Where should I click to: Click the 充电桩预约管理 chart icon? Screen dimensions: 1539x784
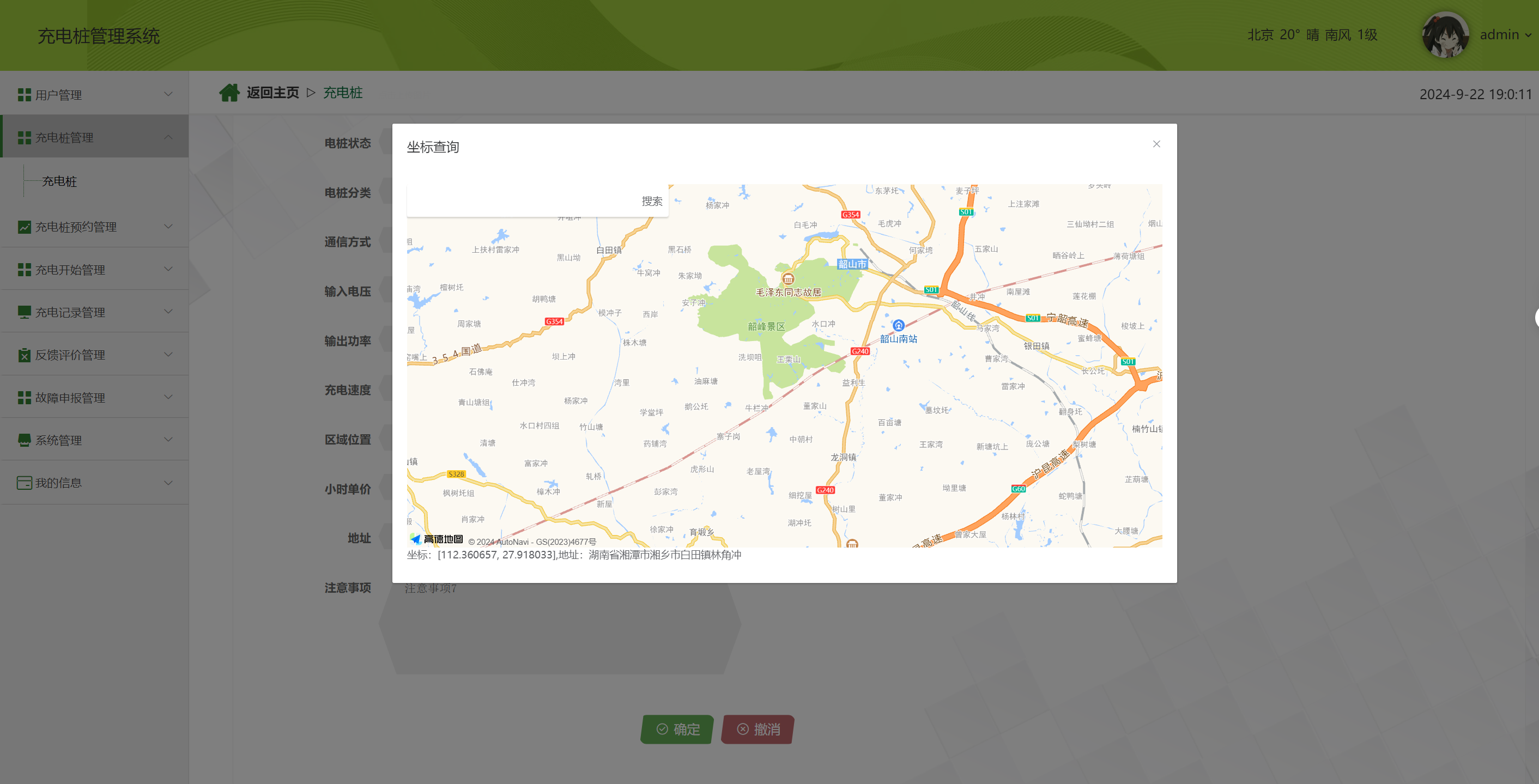[x=25, y=227]
